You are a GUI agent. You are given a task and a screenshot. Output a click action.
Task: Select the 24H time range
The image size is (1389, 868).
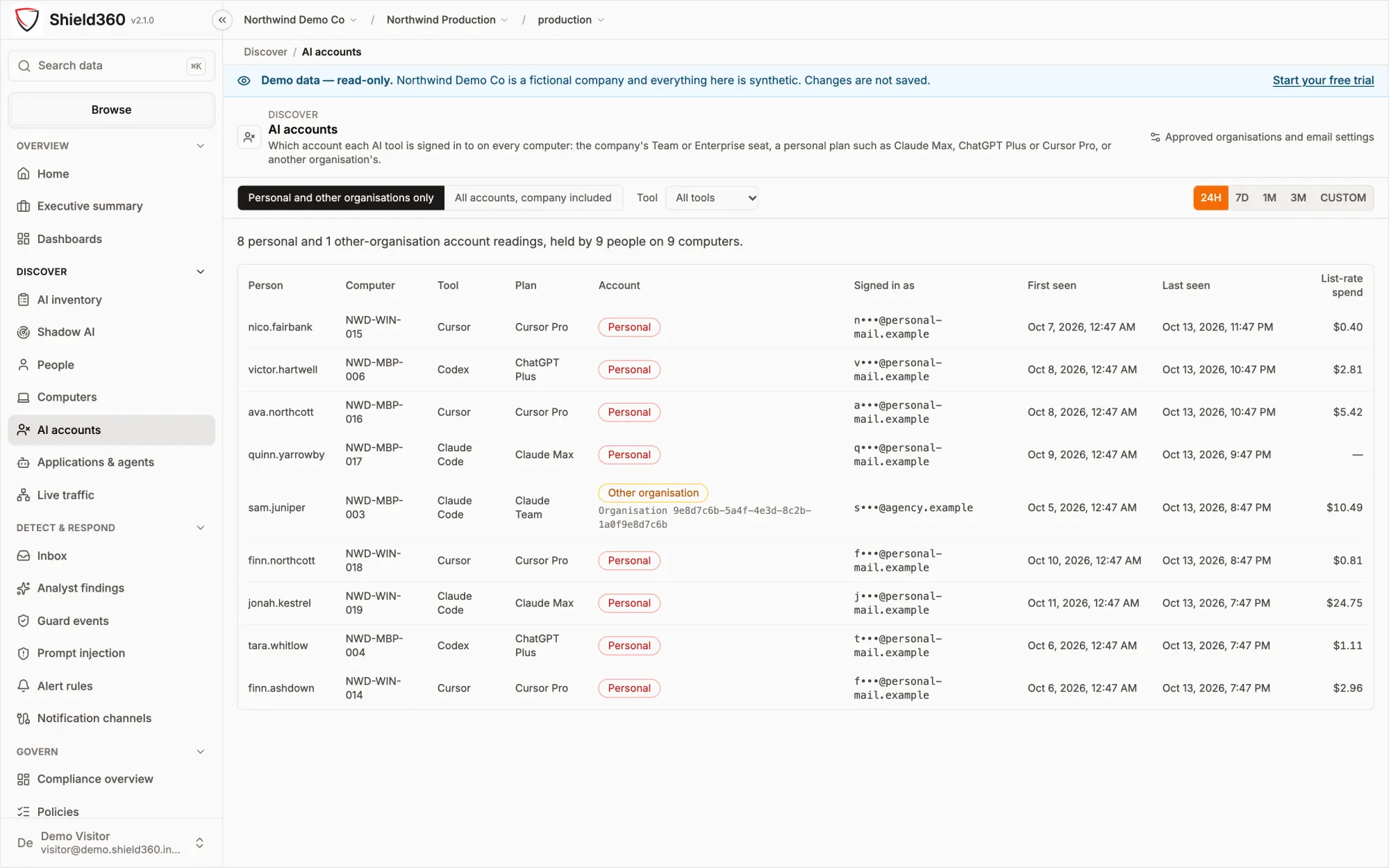point(1211,198)
